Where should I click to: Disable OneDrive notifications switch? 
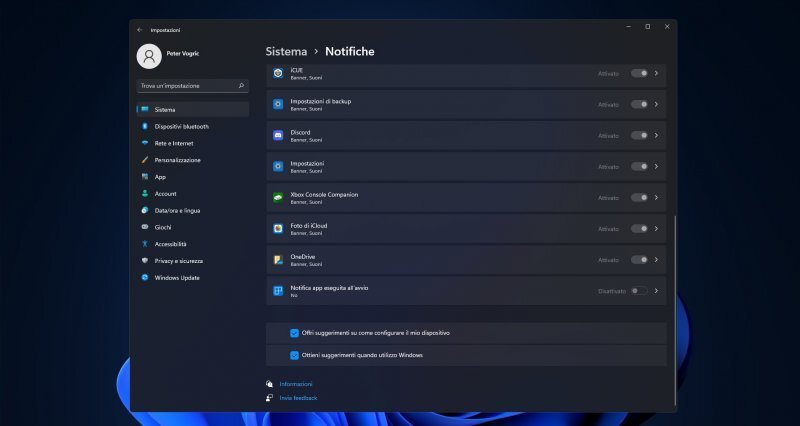click(639, 260)
